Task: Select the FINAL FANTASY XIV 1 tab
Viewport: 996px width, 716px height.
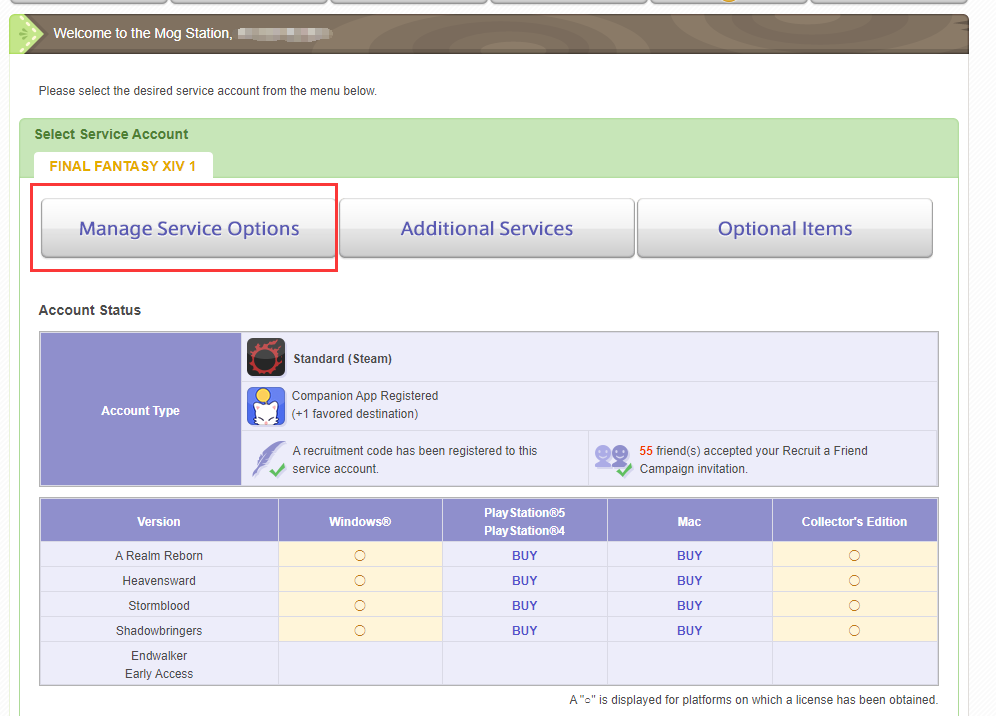Action: [x=123, y=166]
